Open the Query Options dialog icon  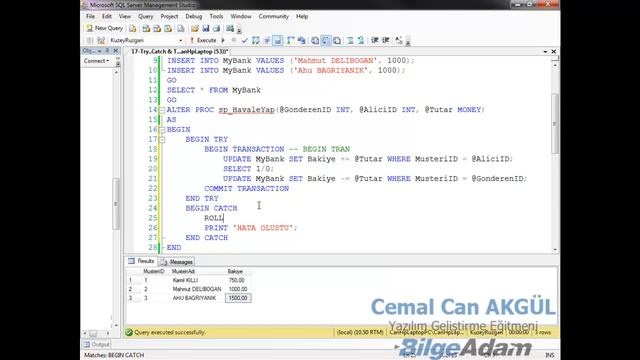tap(267, 40)
